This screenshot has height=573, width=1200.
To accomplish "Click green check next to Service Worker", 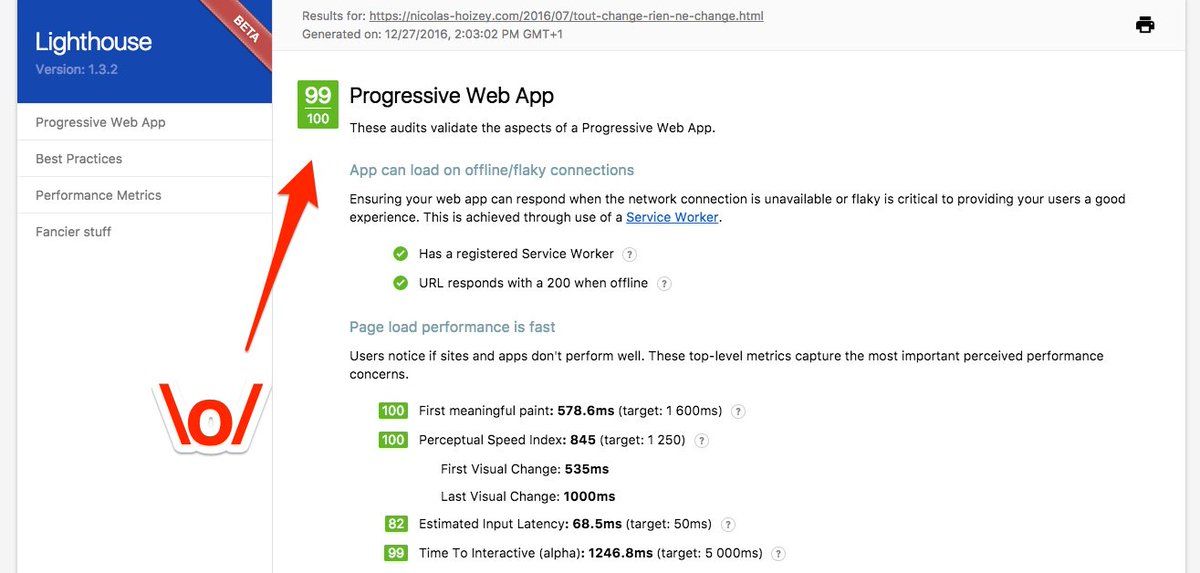I will coord(401,254).
